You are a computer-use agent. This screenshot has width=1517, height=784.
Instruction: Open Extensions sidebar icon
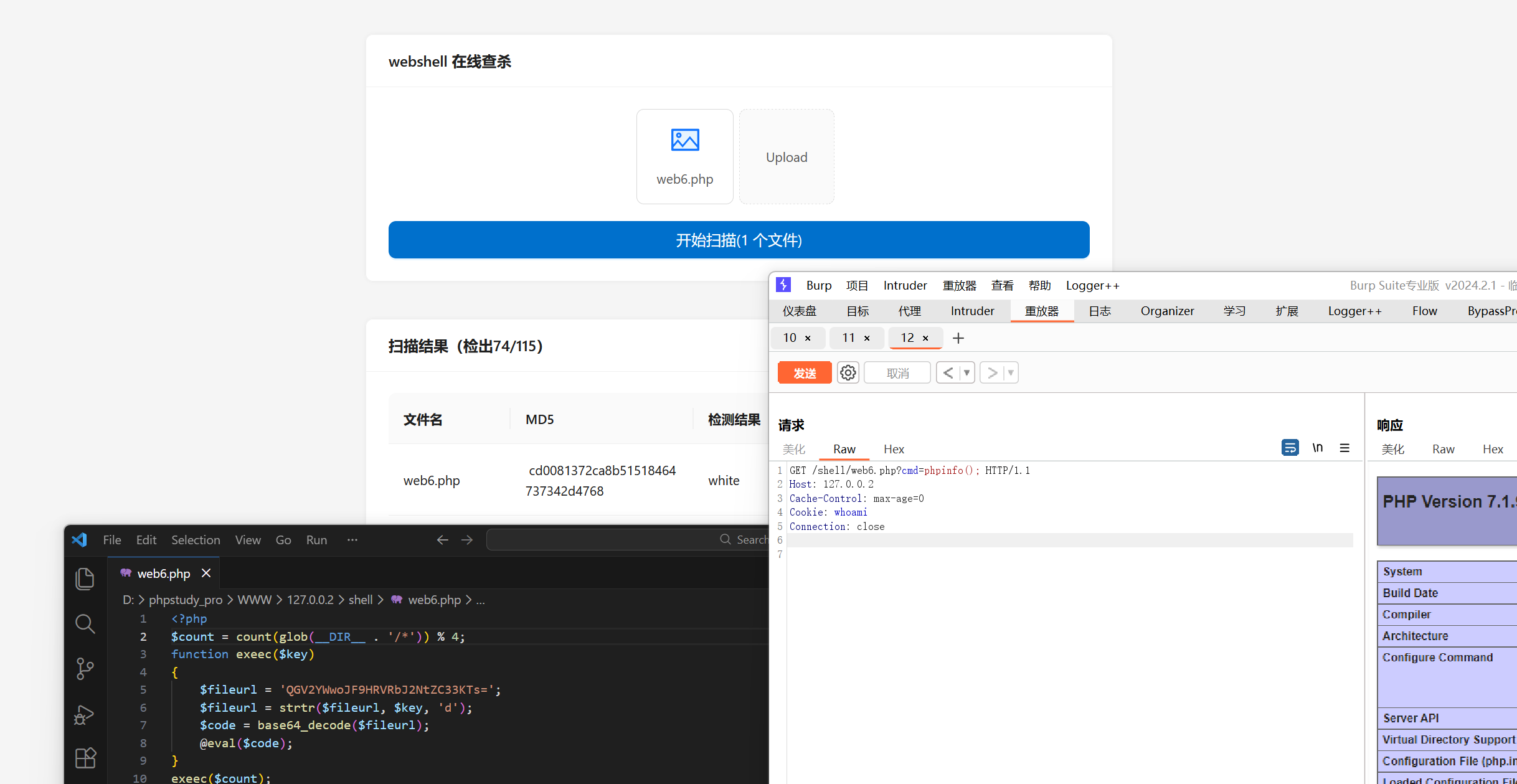85,758
